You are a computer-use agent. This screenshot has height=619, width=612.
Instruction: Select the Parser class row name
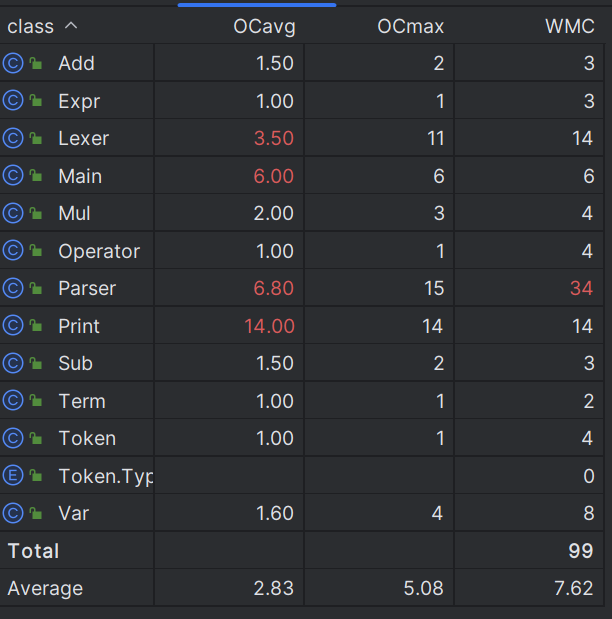(87, 288)
